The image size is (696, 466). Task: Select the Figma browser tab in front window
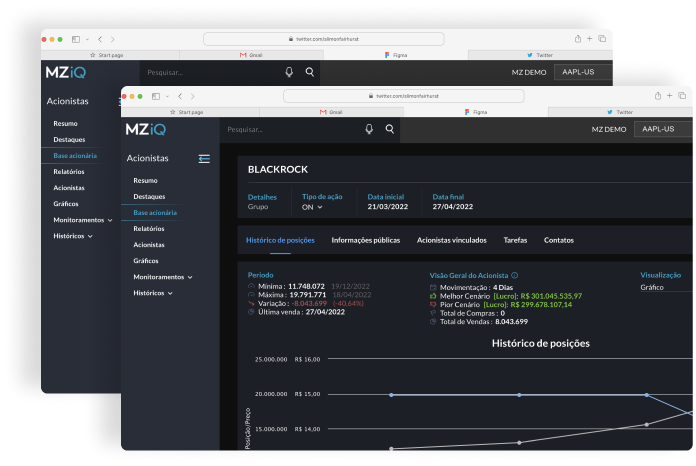click(476, 112)
